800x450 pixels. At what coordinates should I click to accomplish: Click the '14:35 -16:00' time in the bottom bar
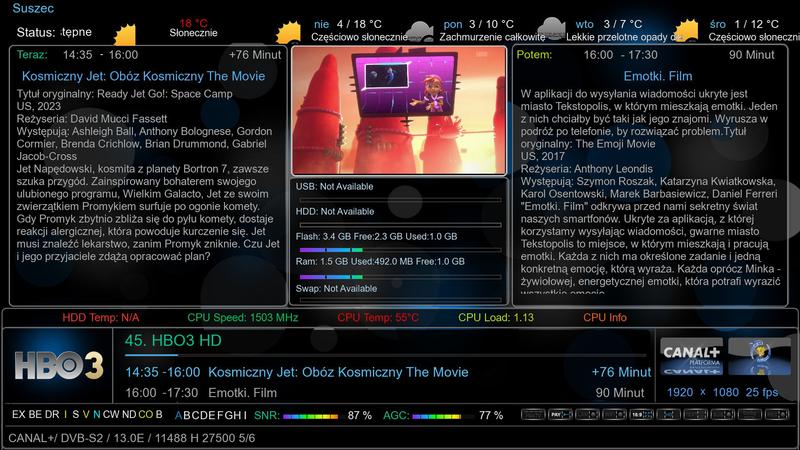163,372
